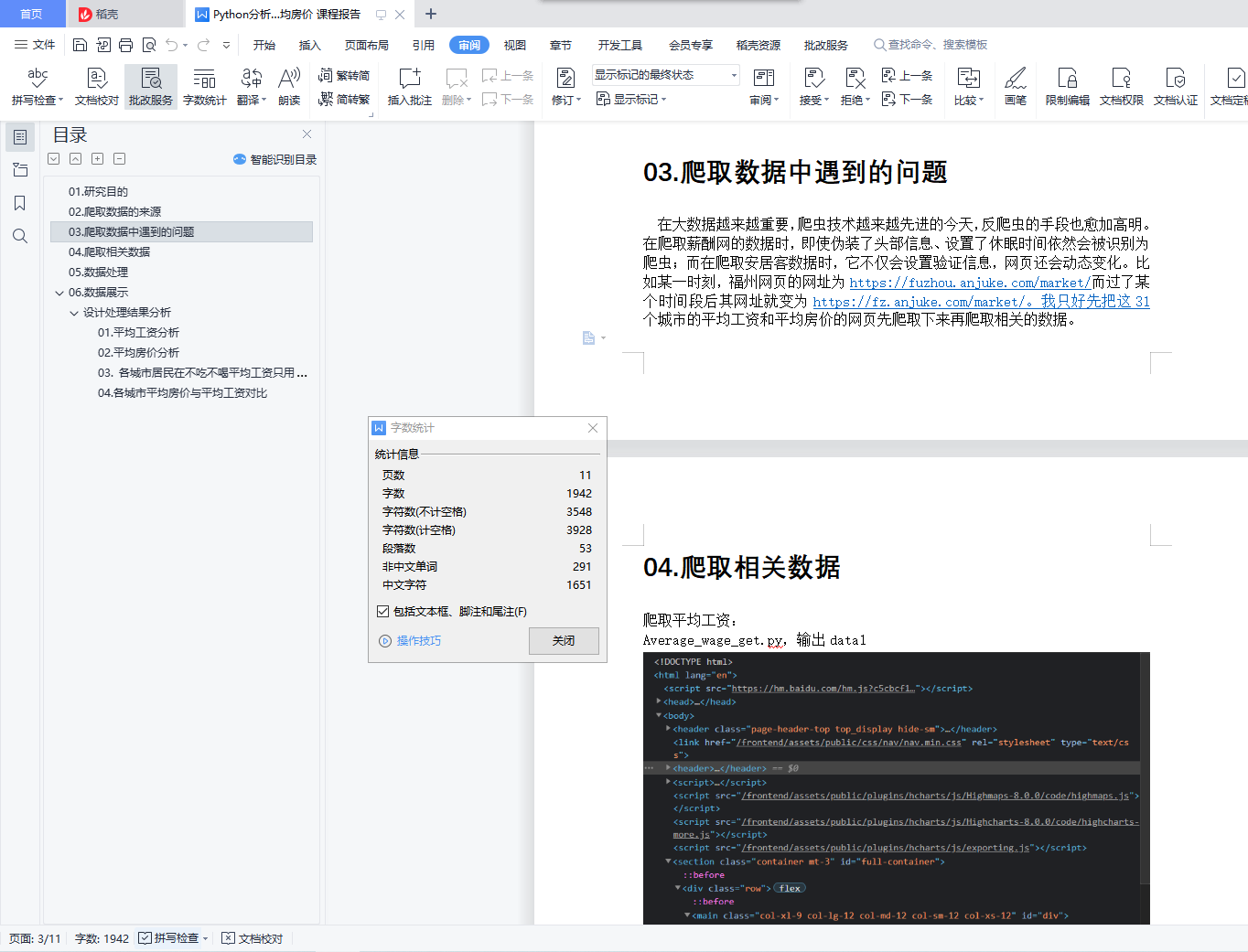Start 朗读 read-aloud tool

pos(289,87)
